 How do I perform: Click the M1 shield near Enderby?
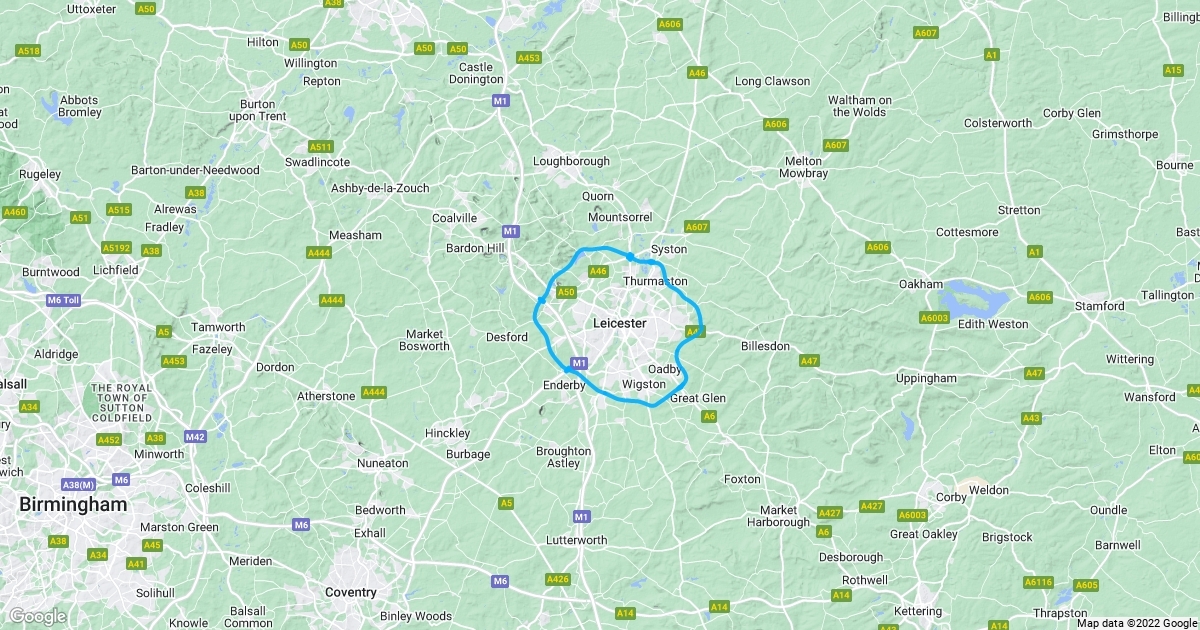(x=578, y=362)
